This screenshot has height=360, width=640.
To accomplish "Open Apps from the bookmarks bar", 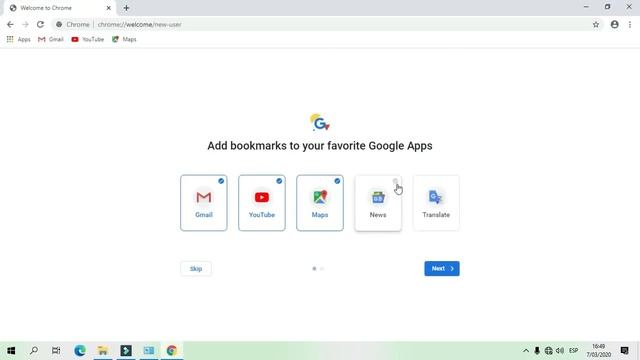I will click(x=18, y=39).
